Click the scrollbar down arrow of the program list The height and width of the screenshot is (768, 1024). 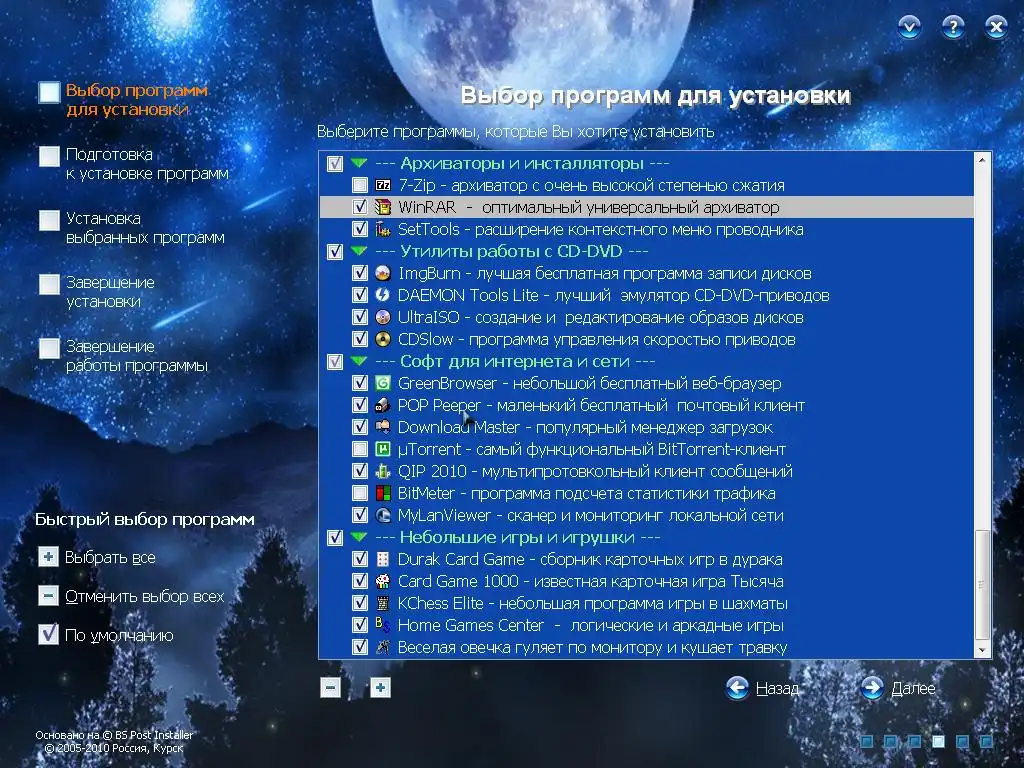982,650
